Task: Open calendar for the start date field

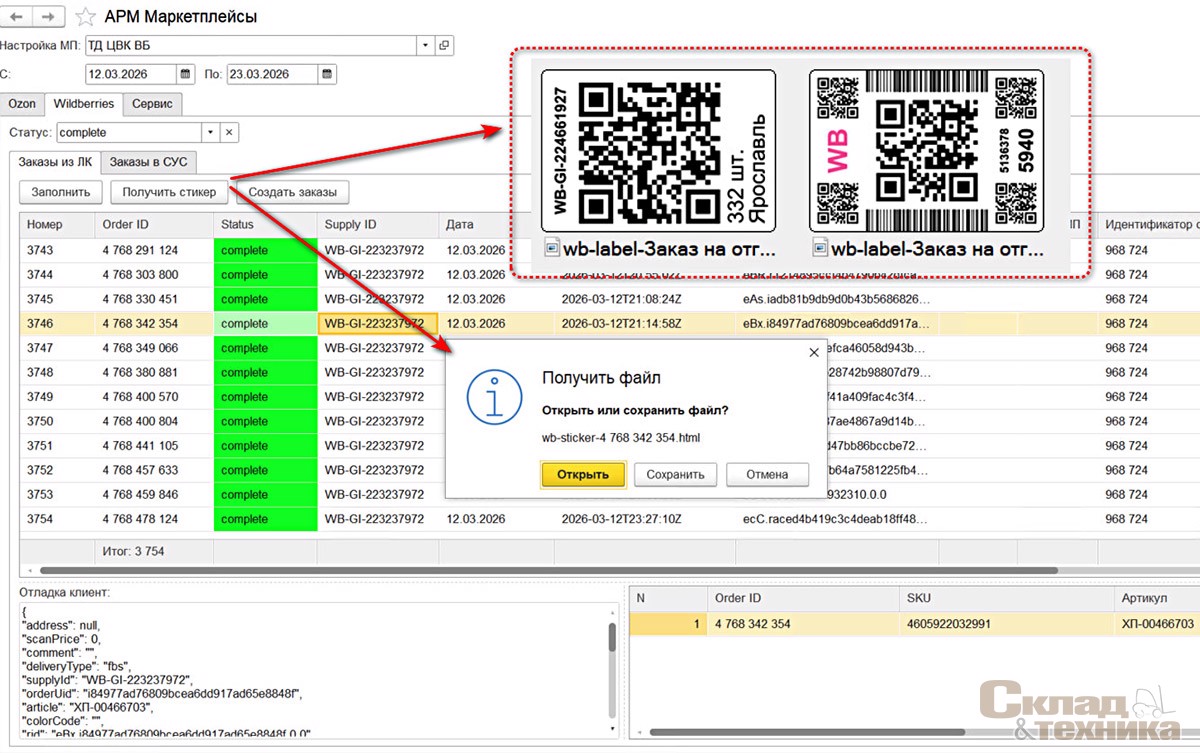Action: point(185,74)
